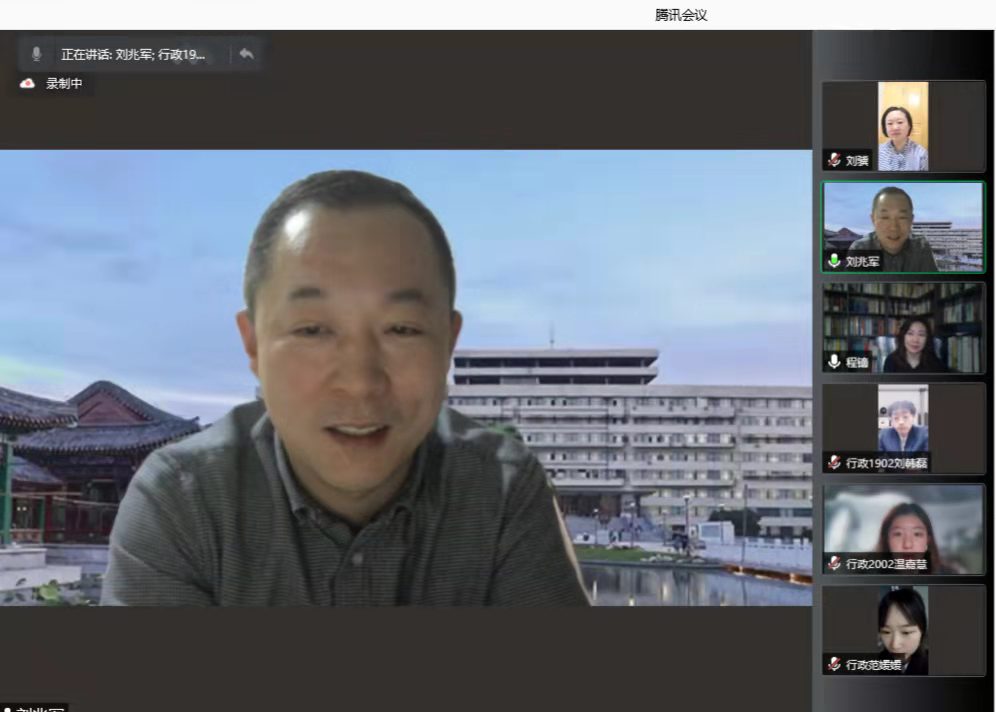Select the 行政范媛媛 video thumbnail

[x=903, y=629]
